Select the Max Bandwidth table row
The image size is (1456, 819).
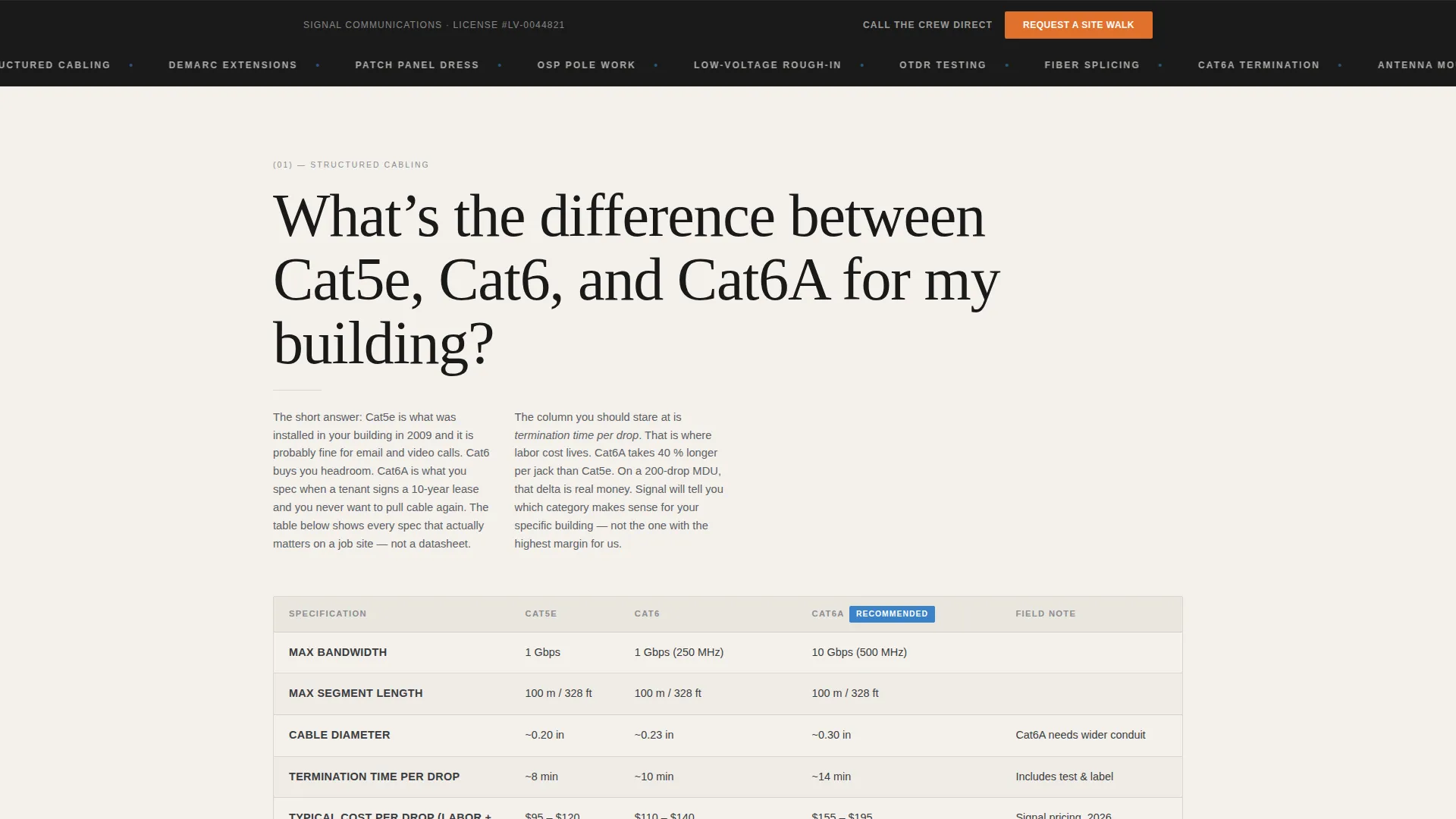click(x=727, y=653)
